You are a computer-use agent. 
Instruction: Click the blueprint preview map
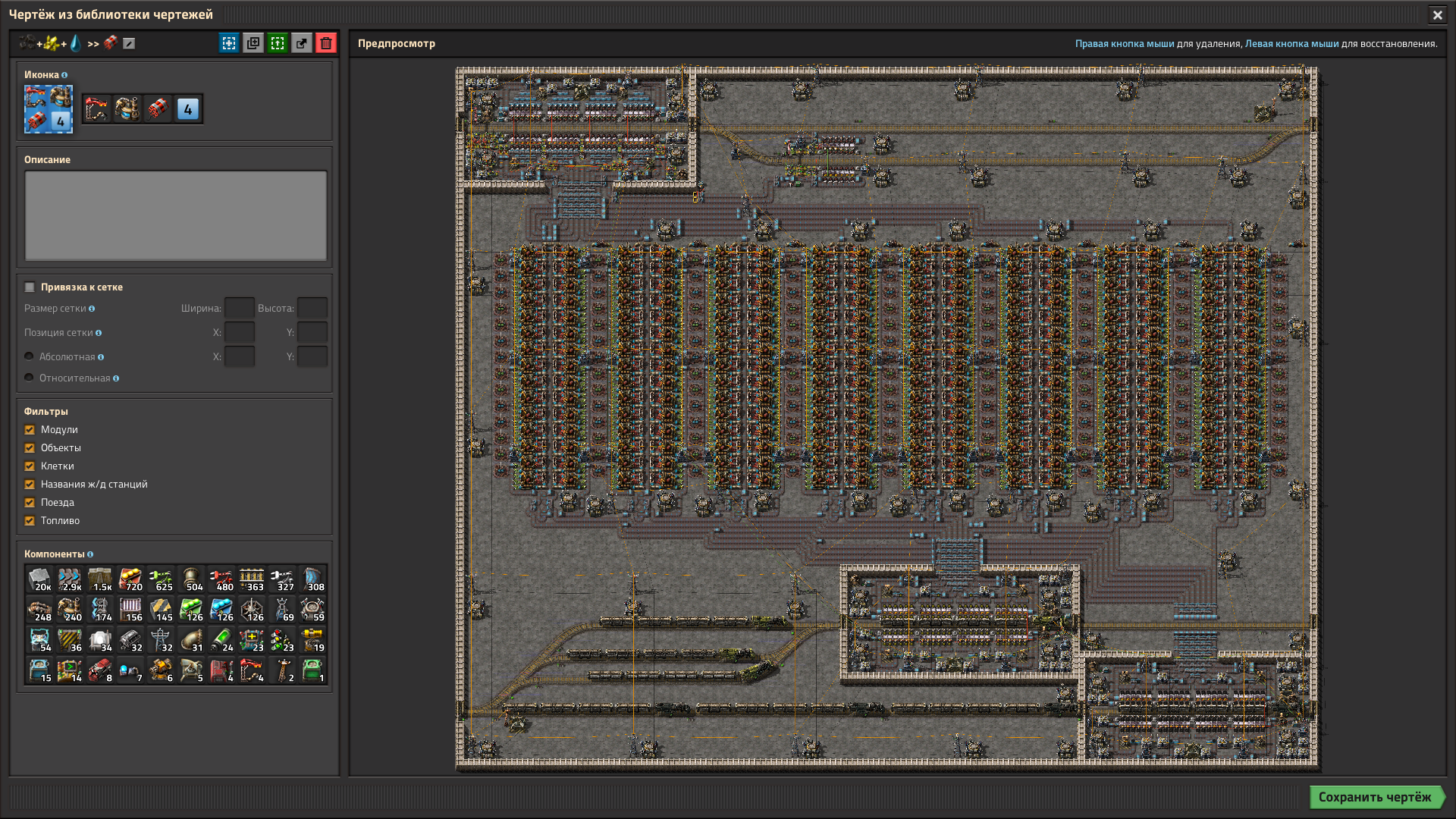[886, 419]
